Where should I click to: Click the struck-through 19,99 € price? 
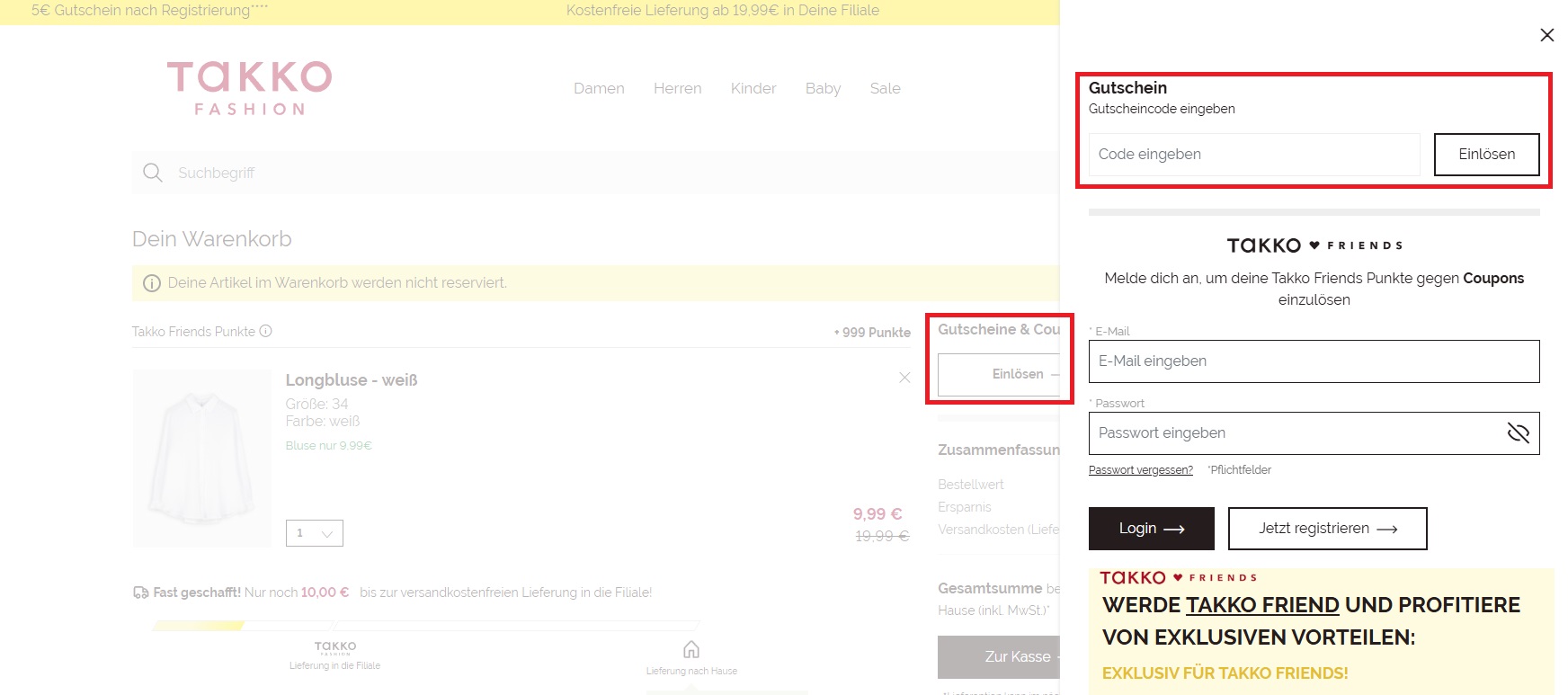click(x=882, y=536)
